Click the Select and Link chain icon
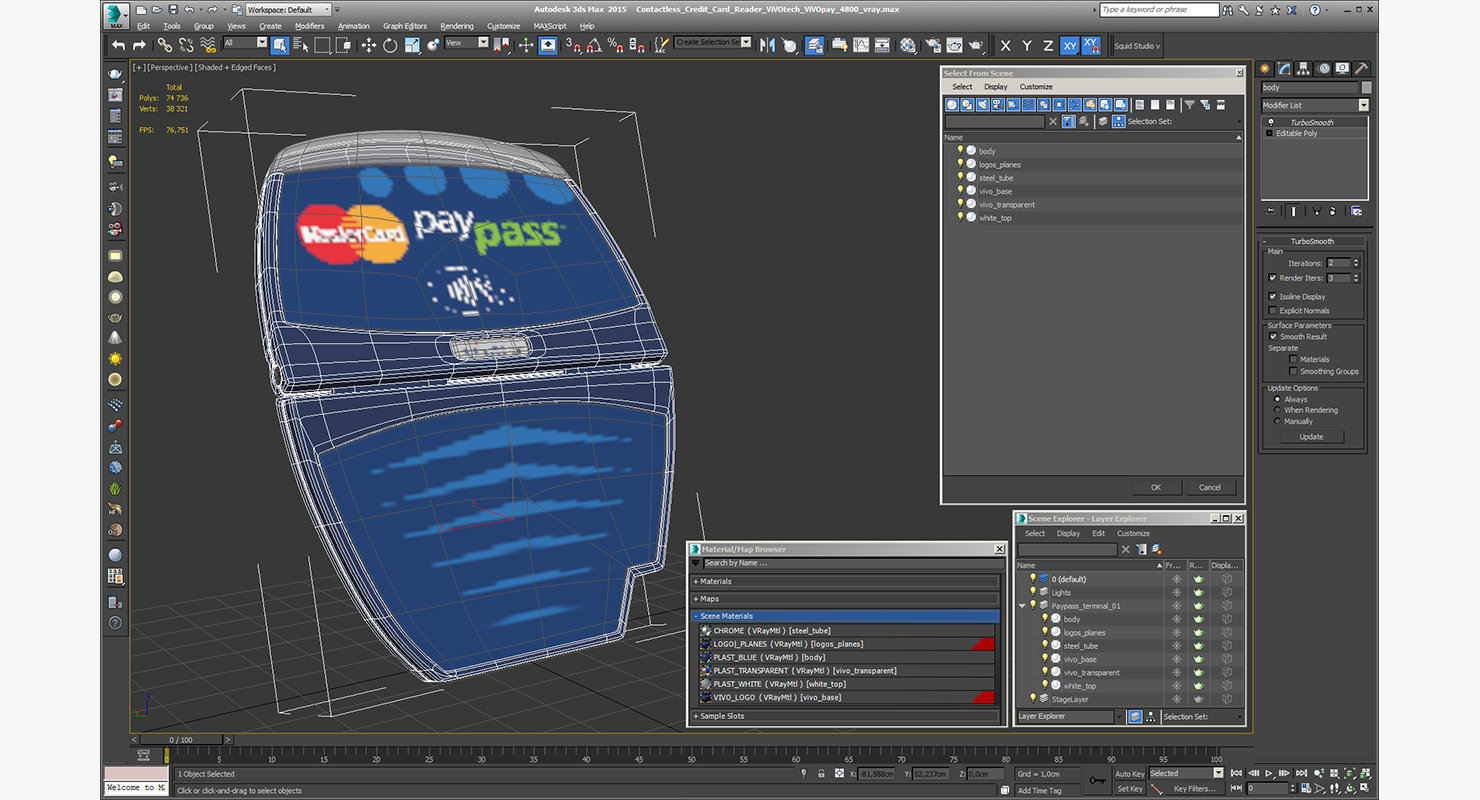 [x=164, y=45]
